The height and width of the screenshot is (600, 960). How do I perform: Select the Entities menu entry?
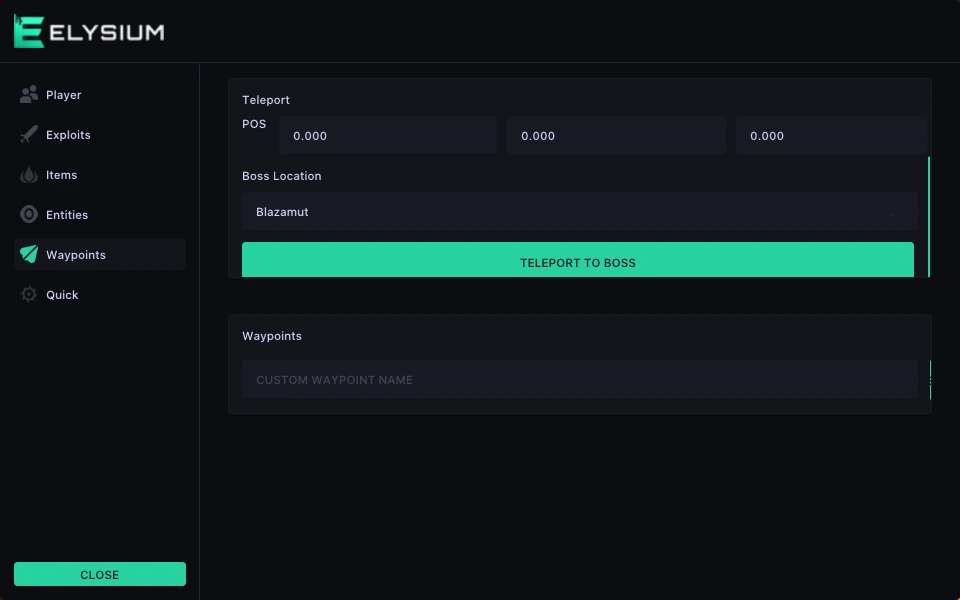[x=100, y=215]
